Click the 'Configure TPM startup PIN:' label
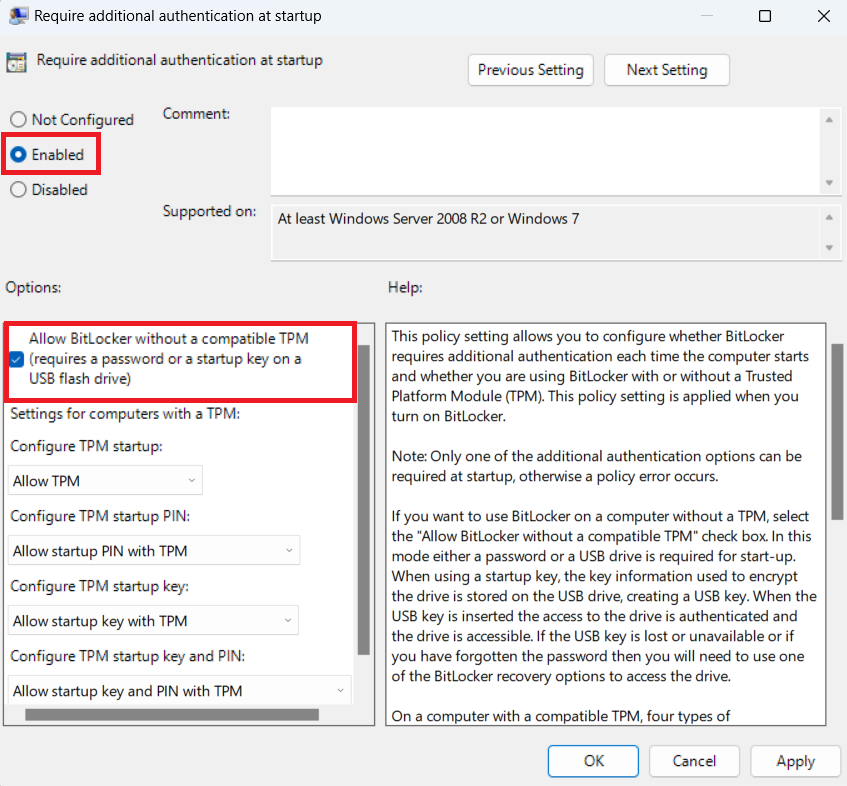 (x=100, y=516)
